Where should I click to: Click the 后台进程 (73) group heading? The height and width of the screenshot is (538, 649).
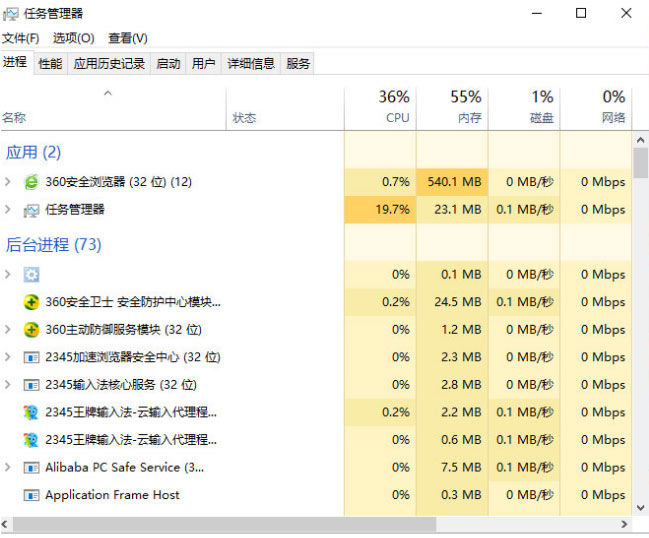[53, 245]
